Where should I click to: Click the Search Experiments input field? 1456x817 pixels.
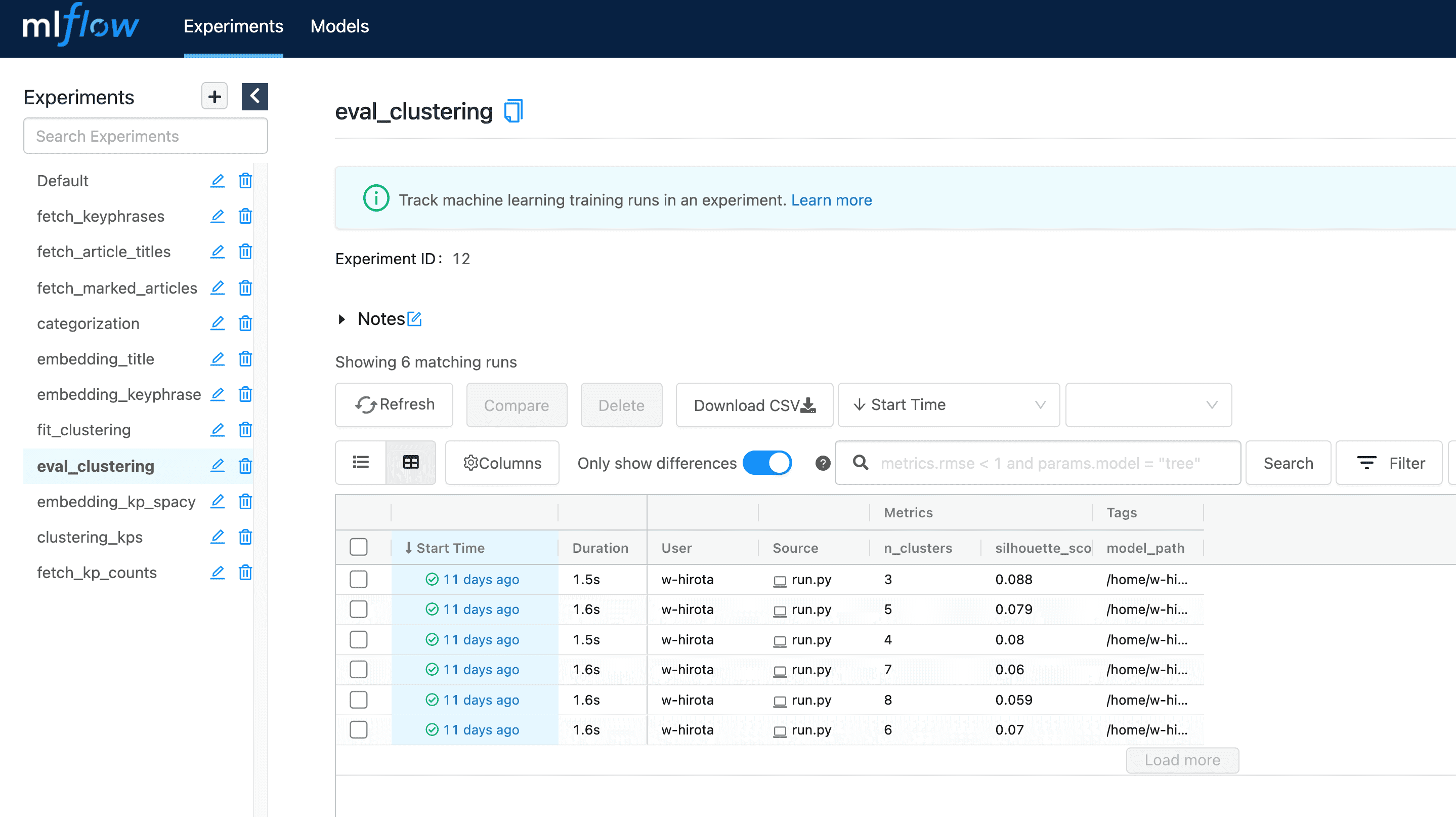(x=145, y=136)
